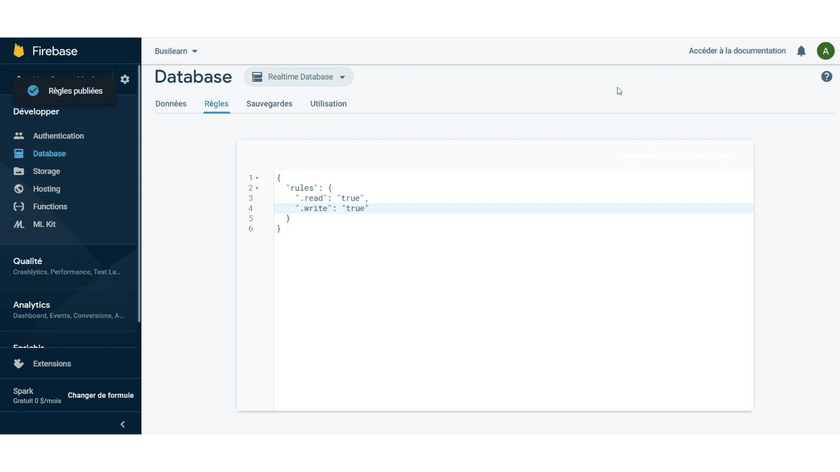Click the Règles publiées toast notification

pyautogui.click(x=65, y=91)
